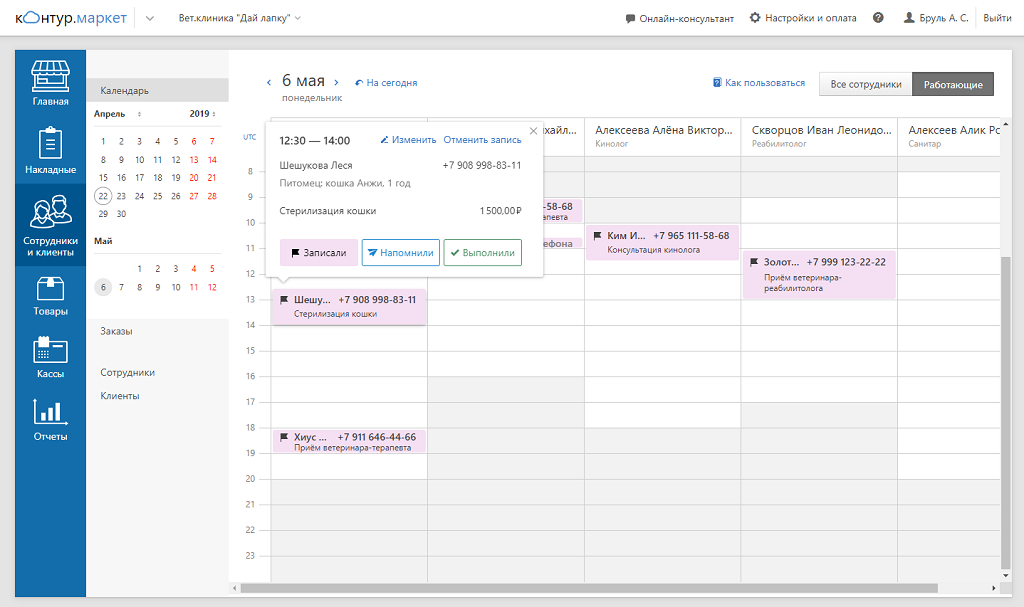
Task: Go to next day arrow
Action: pyautogui.click(x=336, y=82)
